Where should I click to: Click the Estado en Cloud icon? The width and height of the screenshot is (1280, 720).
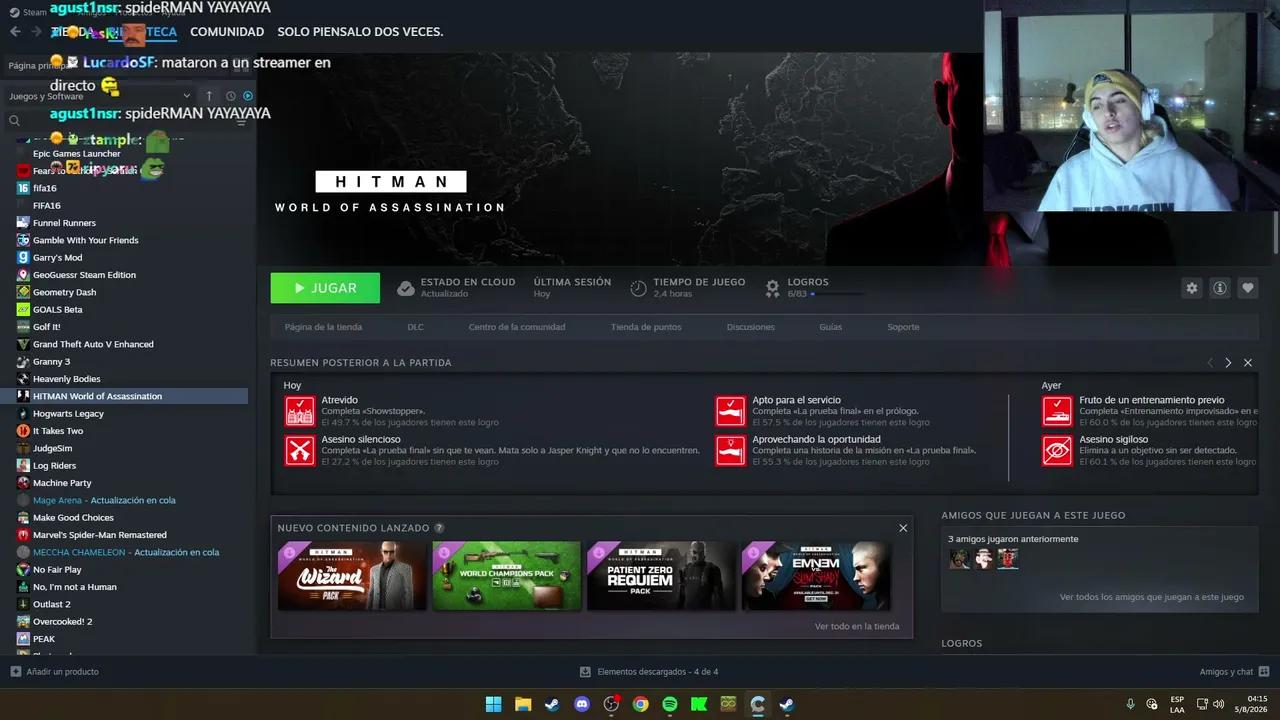405,288
